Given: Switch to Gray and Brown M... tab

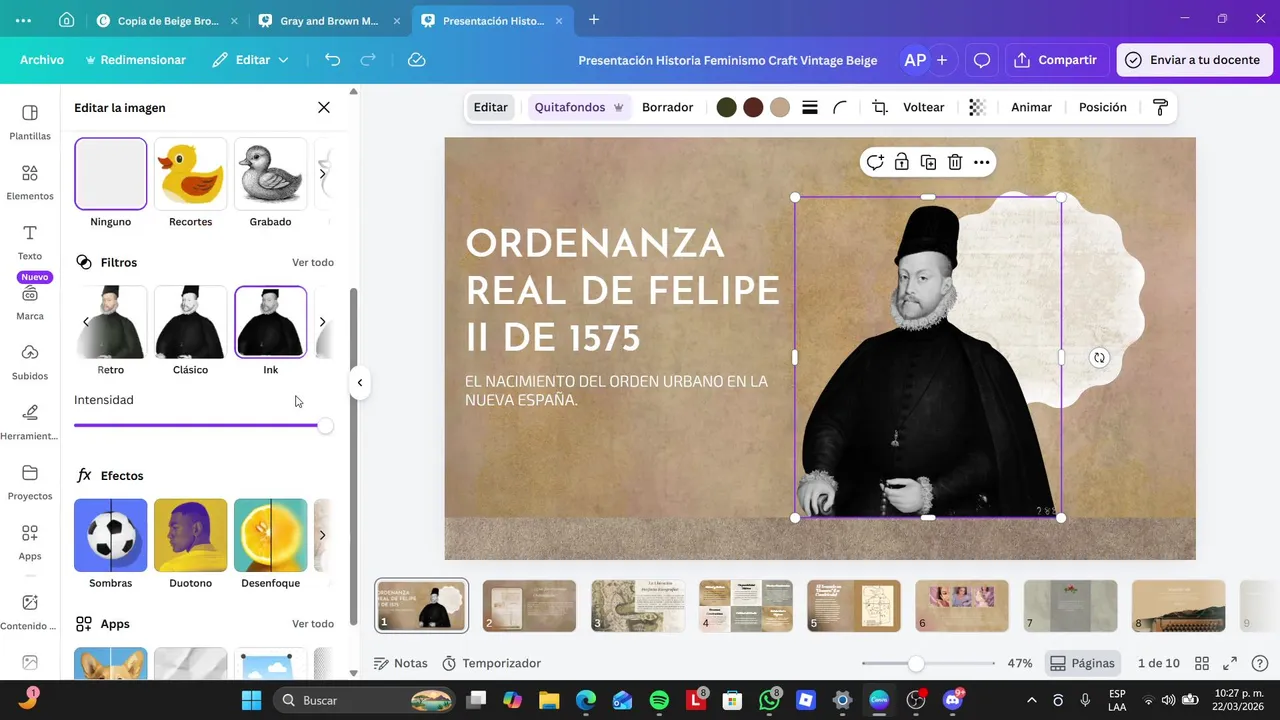Looking at the screenshot, I should (x=329, y=20).
